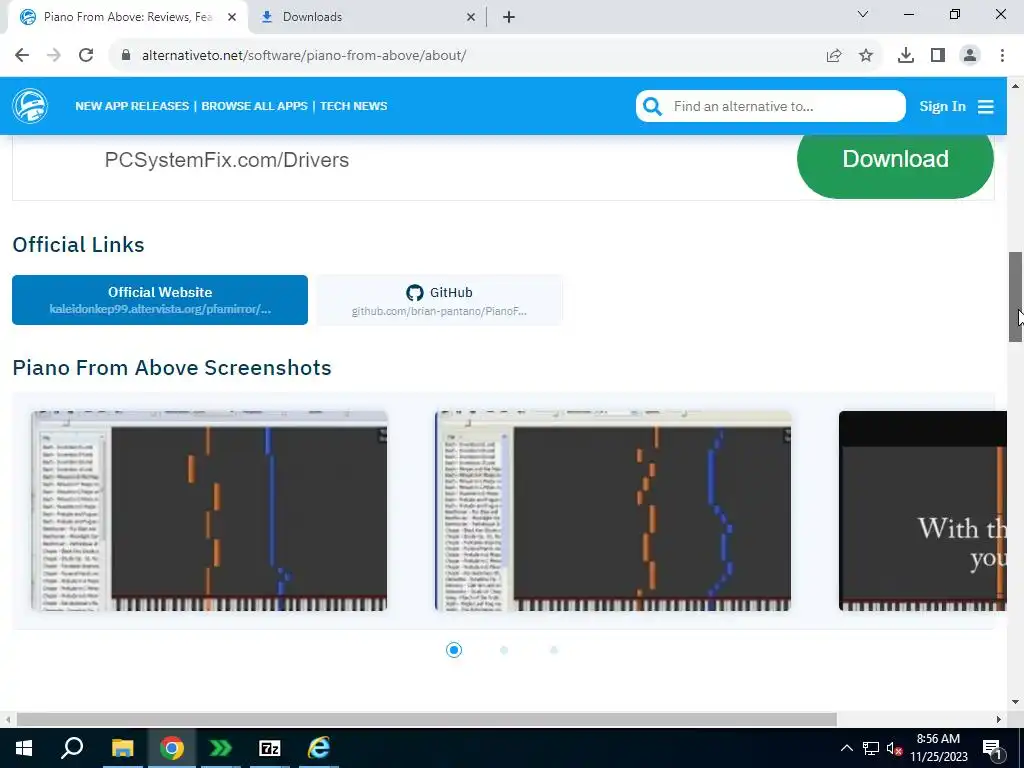Show hidden system tray icons
This screenshot has height=768, width=1024.
(x=846, y=748)
